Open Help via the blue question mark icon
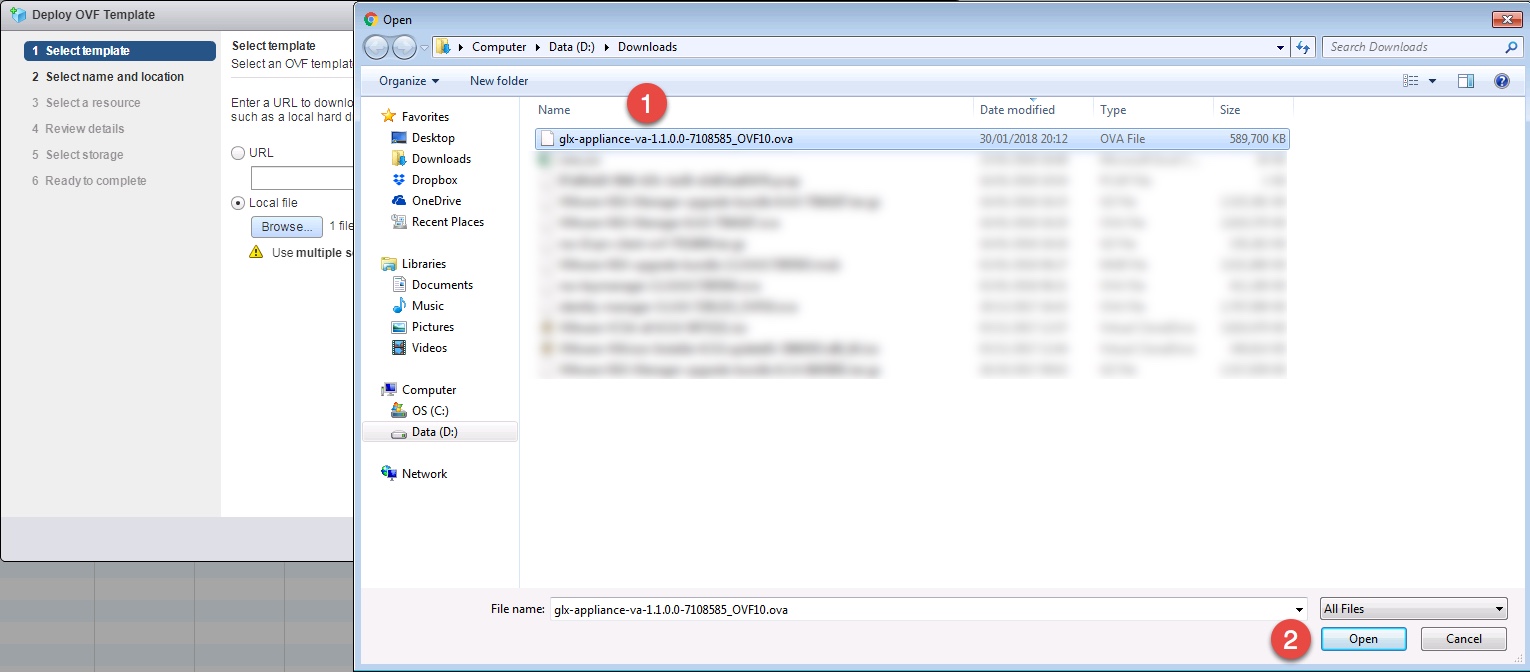 pos(1502,81)
